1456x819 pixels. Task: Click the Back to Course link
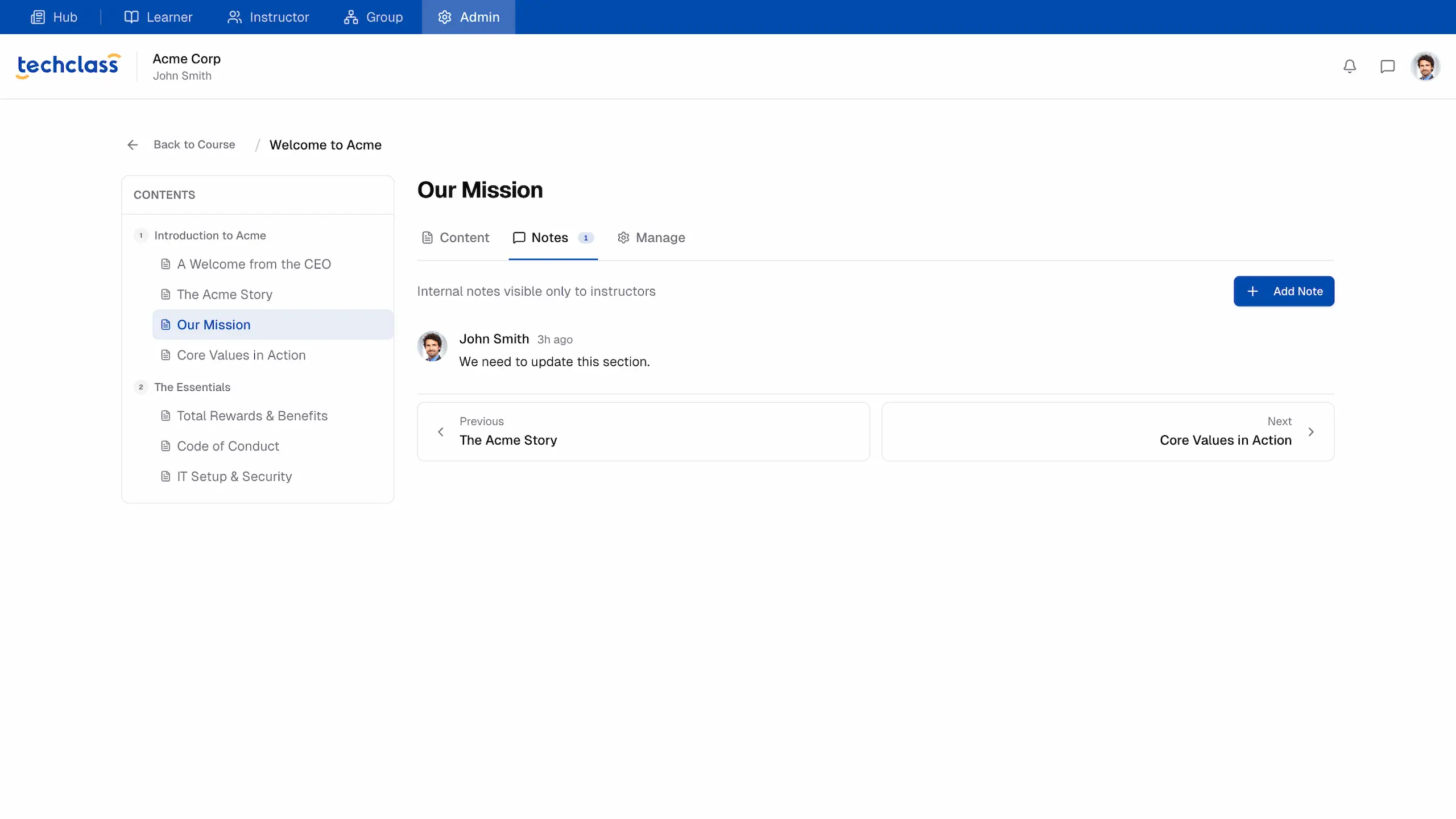[194, 144]
